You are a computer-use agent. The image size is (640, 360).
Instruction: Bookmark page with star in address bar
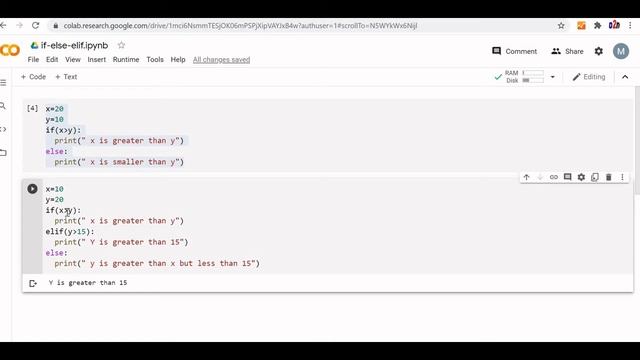coord(561,25)
